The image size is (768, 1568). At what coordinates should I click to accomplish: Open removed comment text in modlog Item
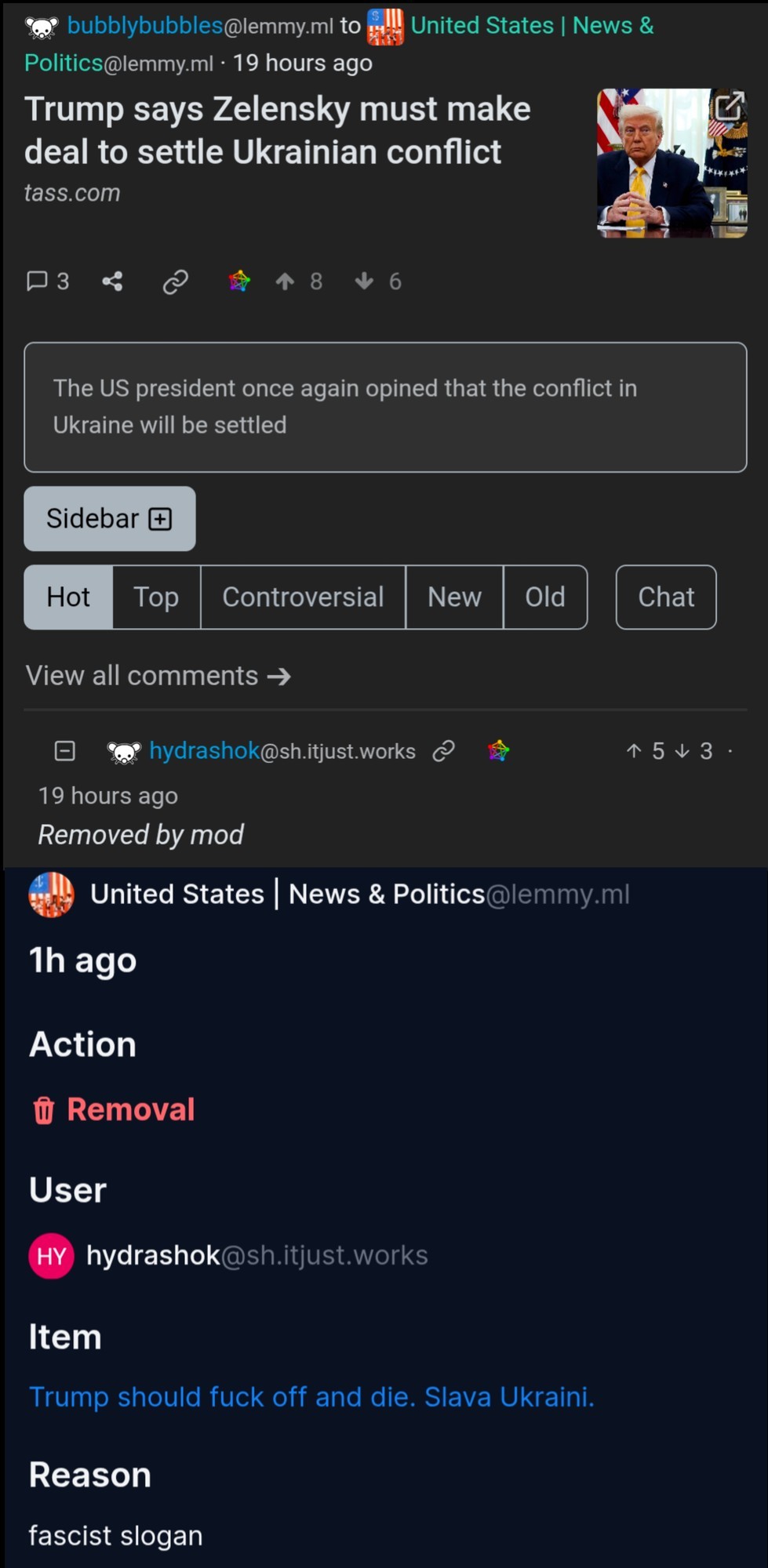tap(311, 1396)
